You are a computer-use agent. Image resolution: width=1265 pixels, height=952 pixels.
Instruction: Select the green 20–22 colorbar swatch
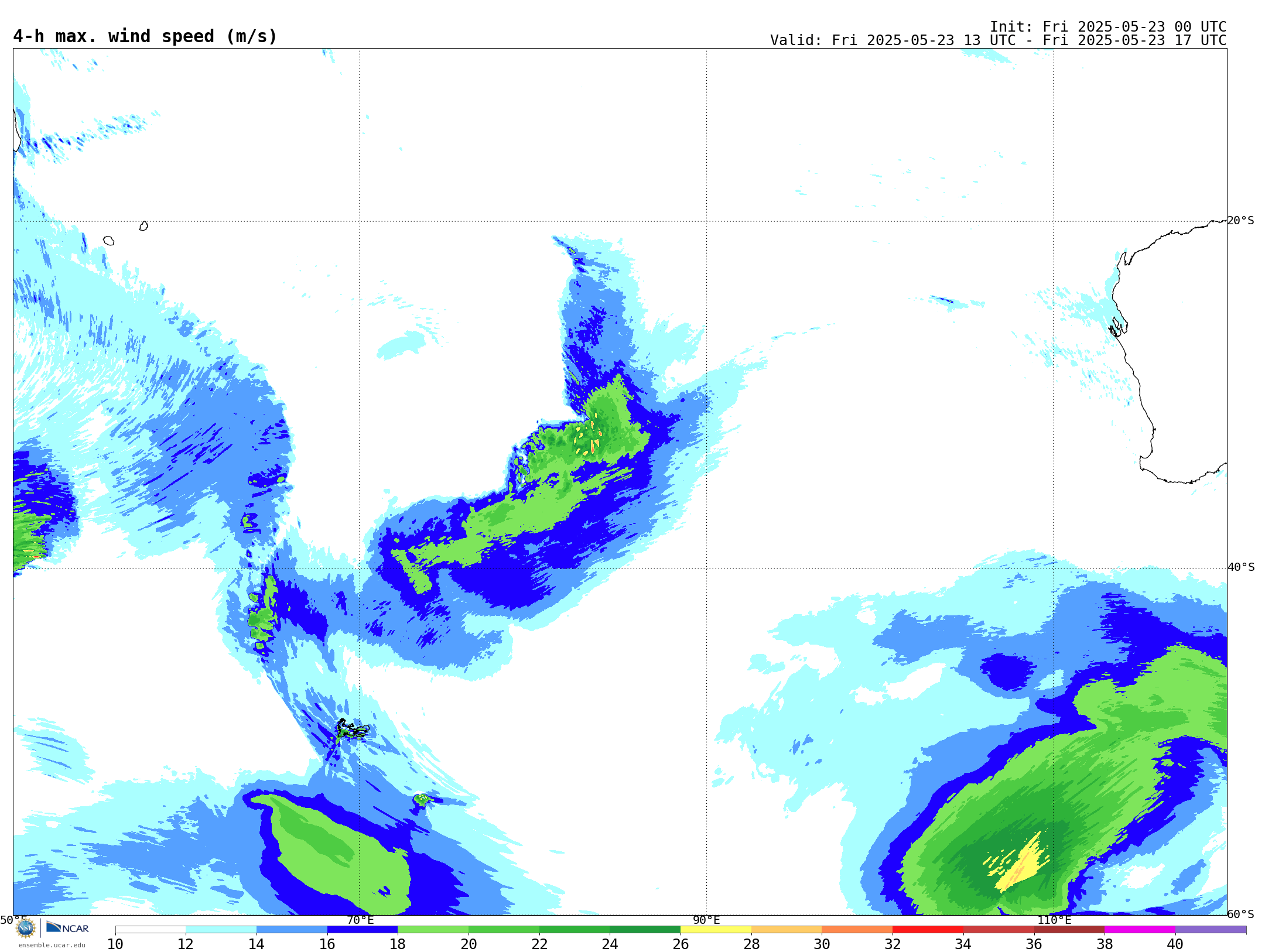(x=504, y=930)
